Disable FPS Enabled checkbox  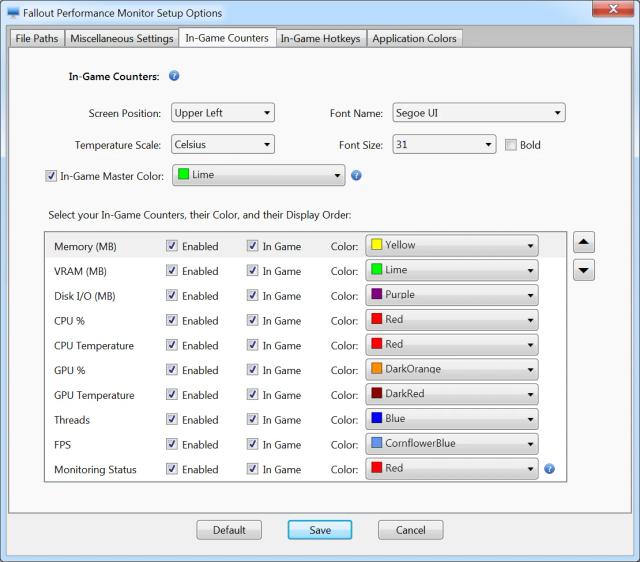pyautogui.click(x=172, y=444)
